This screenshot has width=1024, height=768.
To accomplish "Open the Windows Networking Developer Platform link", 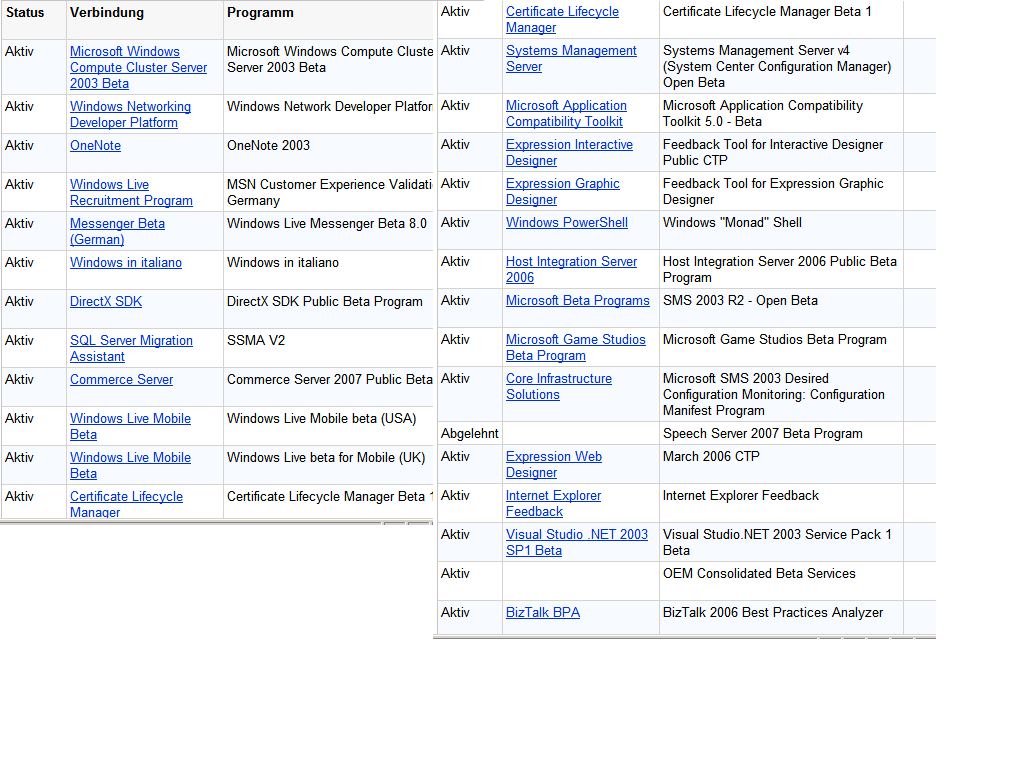I will coord(131,114).
